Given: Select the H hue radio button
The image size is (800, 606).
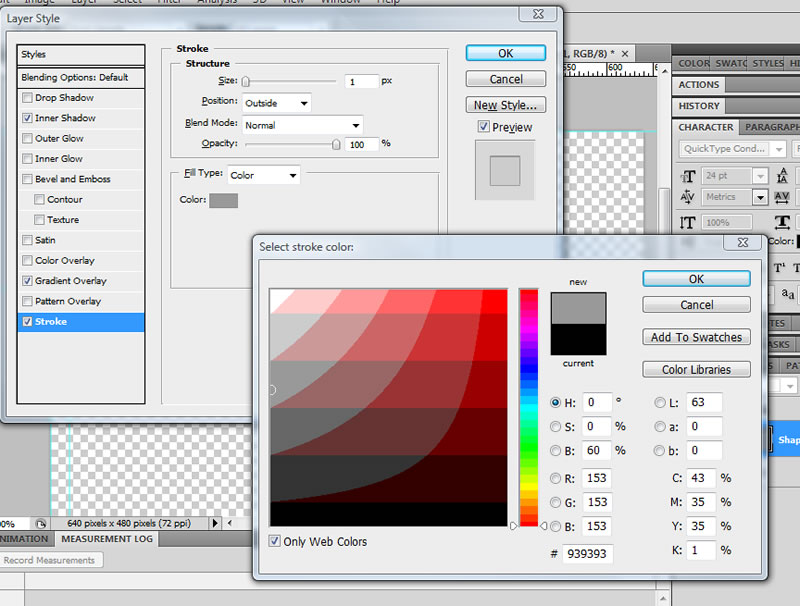Looking at the screenshot, I should [556, 402].
